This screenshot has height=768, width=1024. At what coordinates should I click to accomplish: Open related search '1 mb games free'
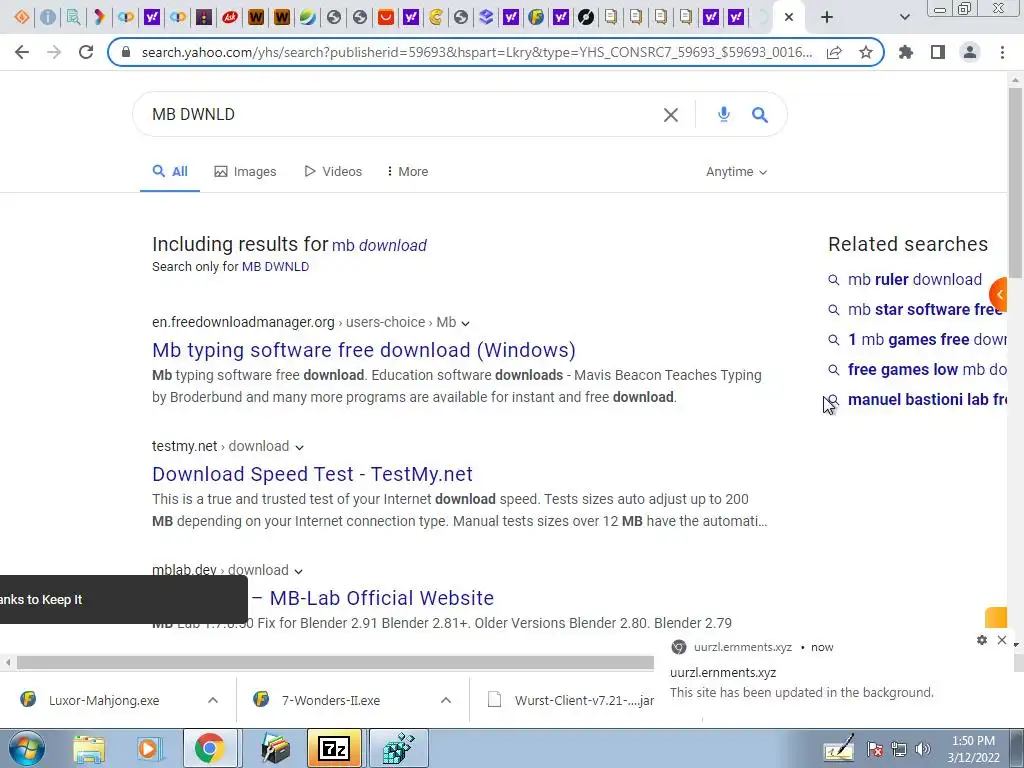click(927, 340)
